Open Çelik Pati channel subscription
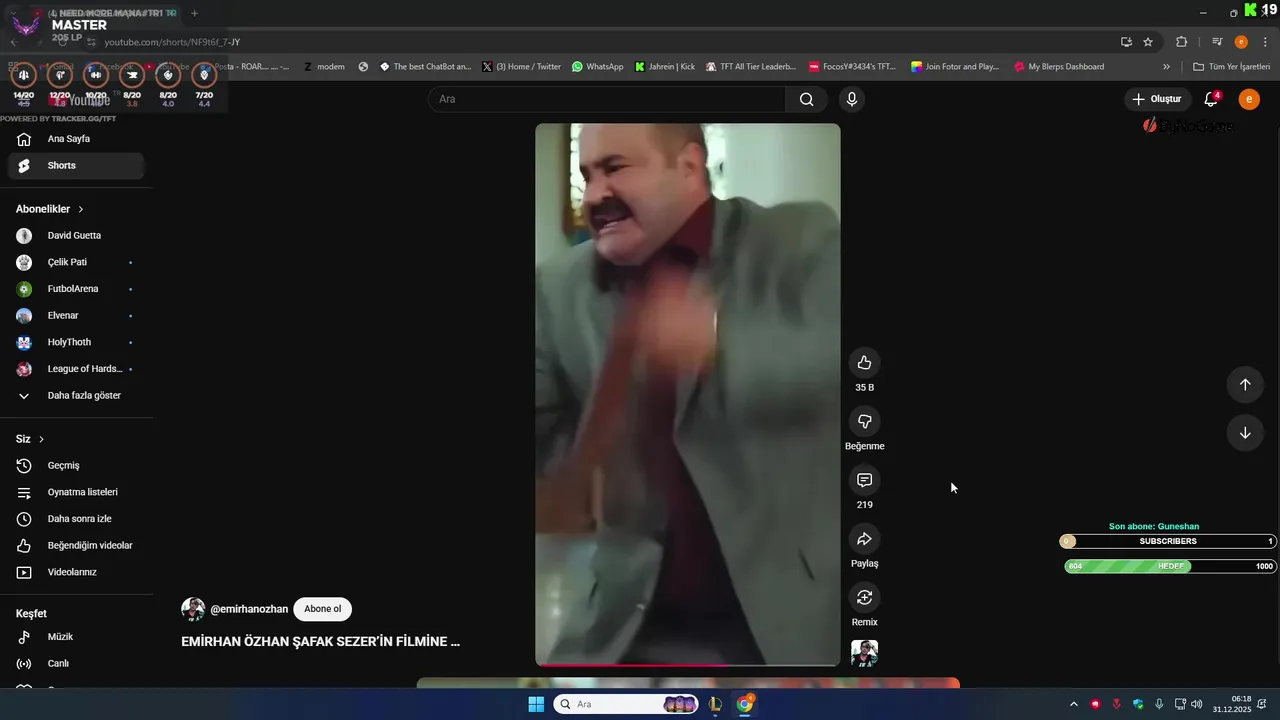This screenshot has width=1280, height=720. [x=75, y=262]
